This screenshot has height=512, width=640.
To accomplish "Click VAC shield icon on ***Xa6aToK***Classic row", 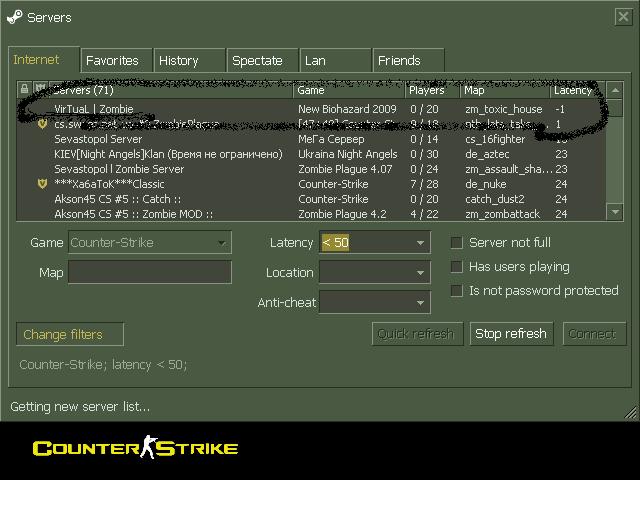I will tap(42, 184).
